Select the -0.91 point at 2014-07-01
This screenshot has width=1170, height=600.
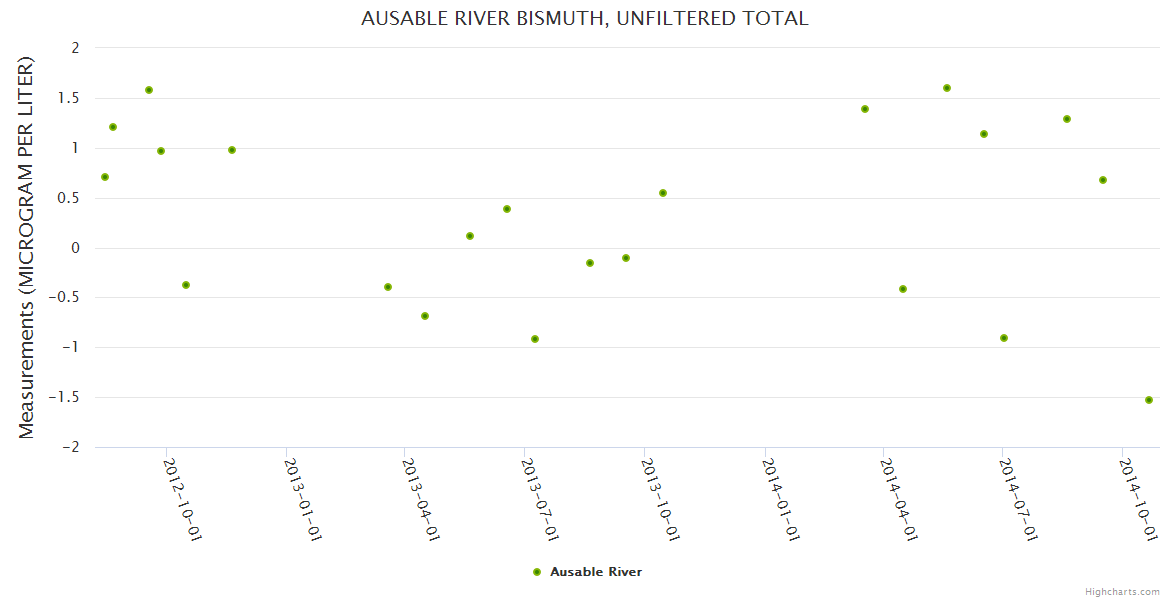(x=1004, y=338)
